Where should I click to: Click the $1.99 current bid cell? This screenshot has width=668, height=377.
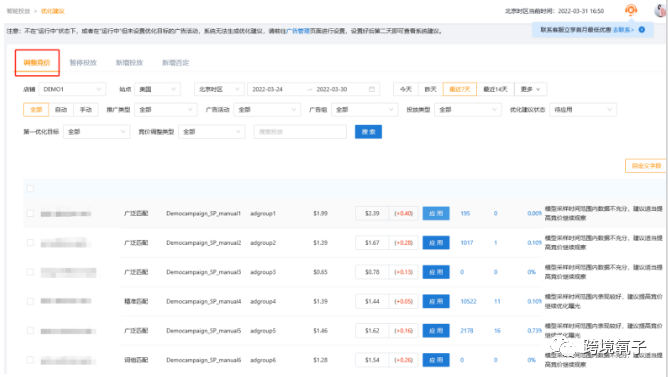point(320,213)
